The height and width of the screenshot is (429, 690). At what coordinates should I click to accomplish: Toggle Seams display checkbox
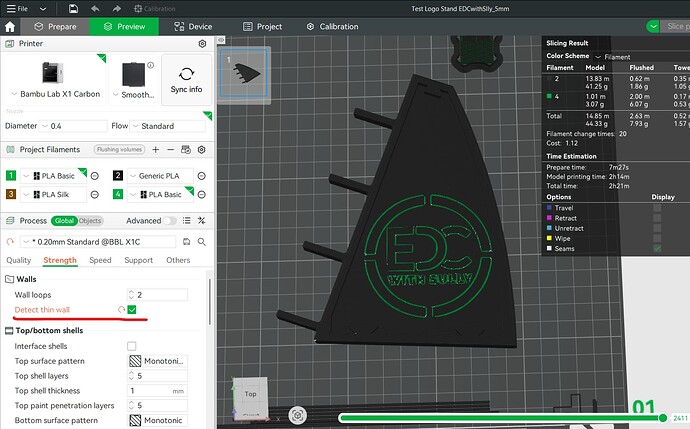click(x=657, y=249)
